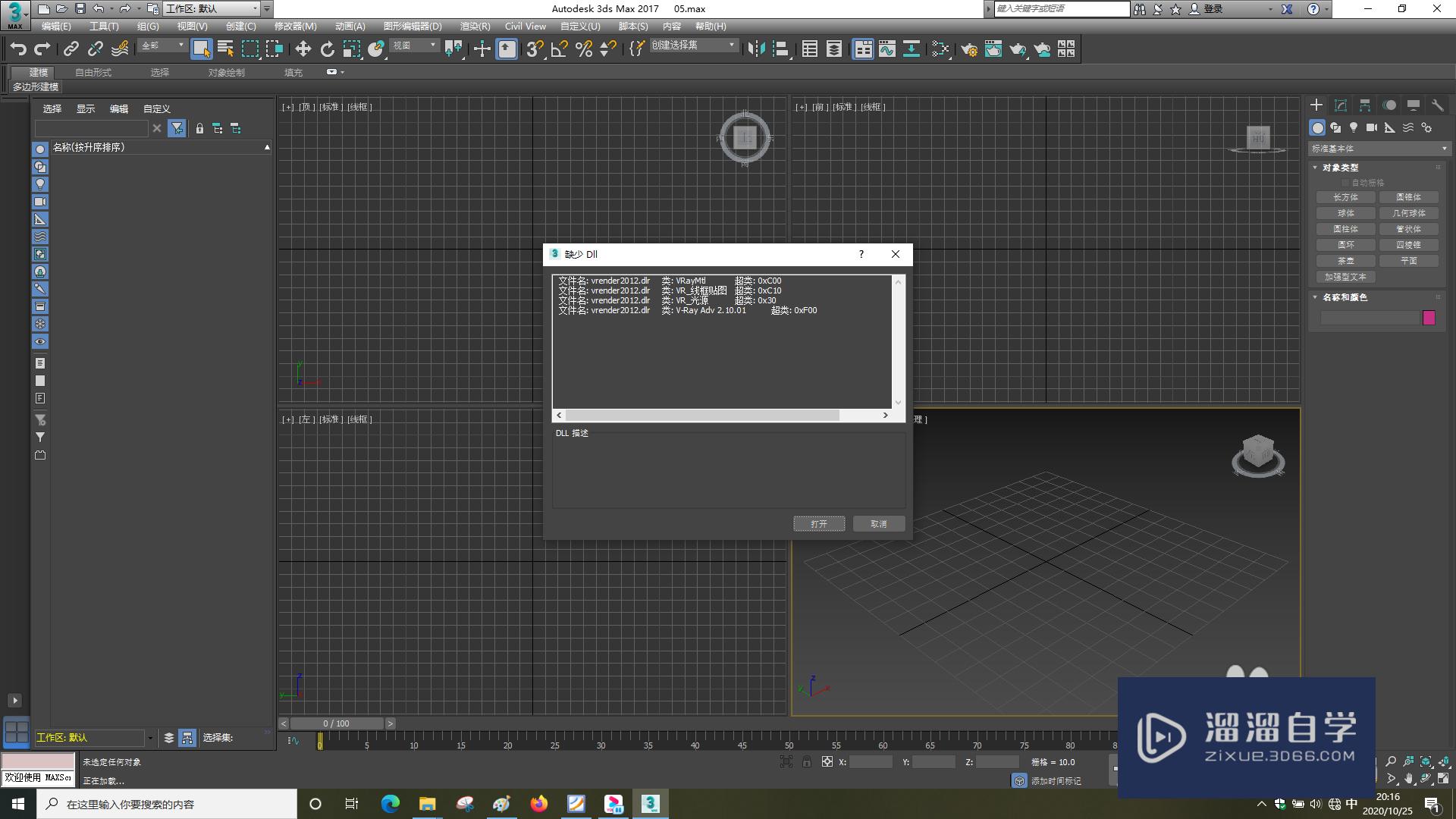Open the 标准基本体 primitive type dropdown
Viewport: 1456px width, 819px height.
click(1379, 149)
